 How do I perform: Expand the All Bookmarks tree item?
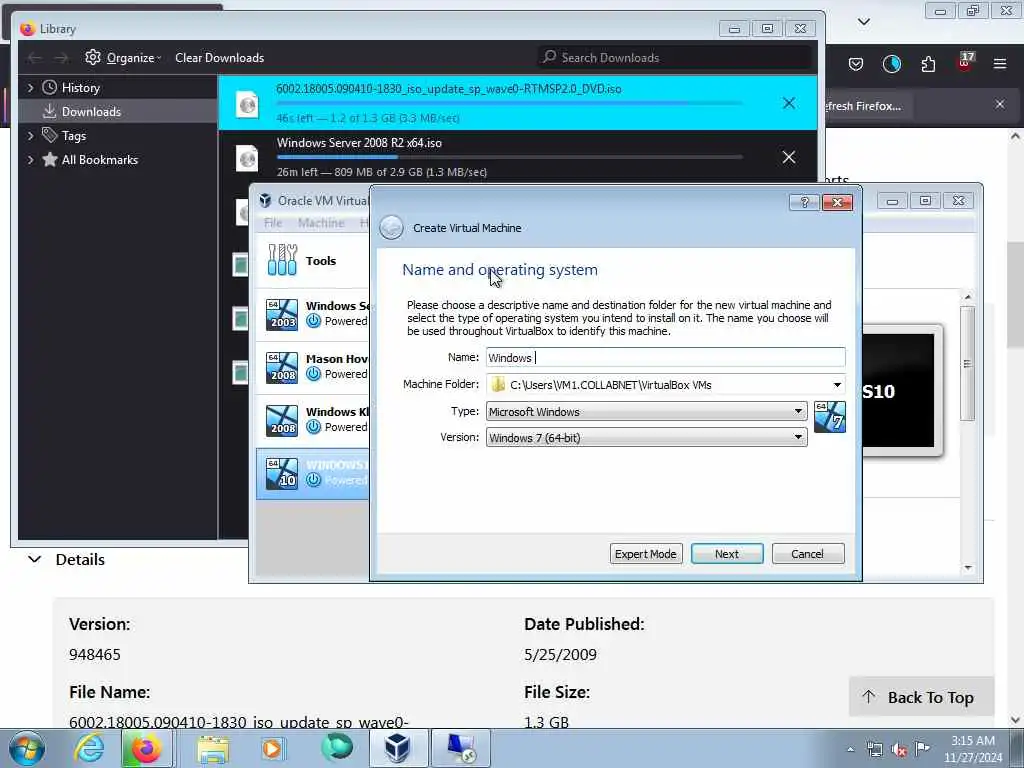pos(30,159)
